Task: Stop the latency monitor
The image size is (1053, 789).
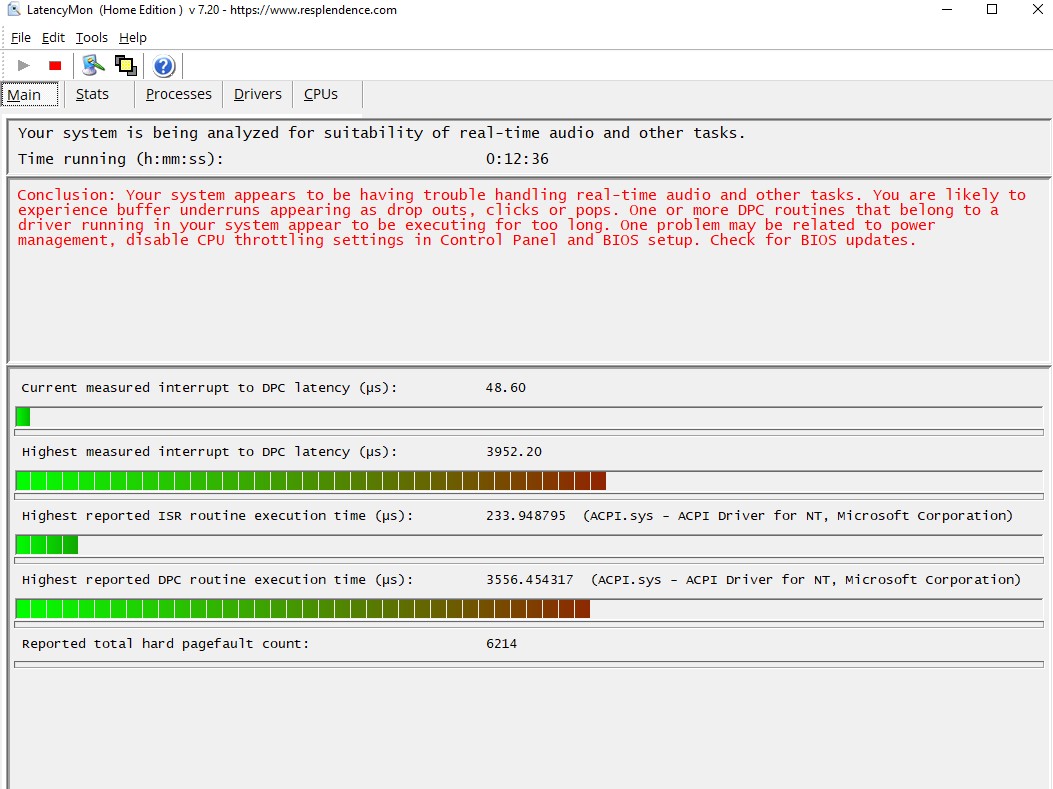Action: (x=55, y=64)
